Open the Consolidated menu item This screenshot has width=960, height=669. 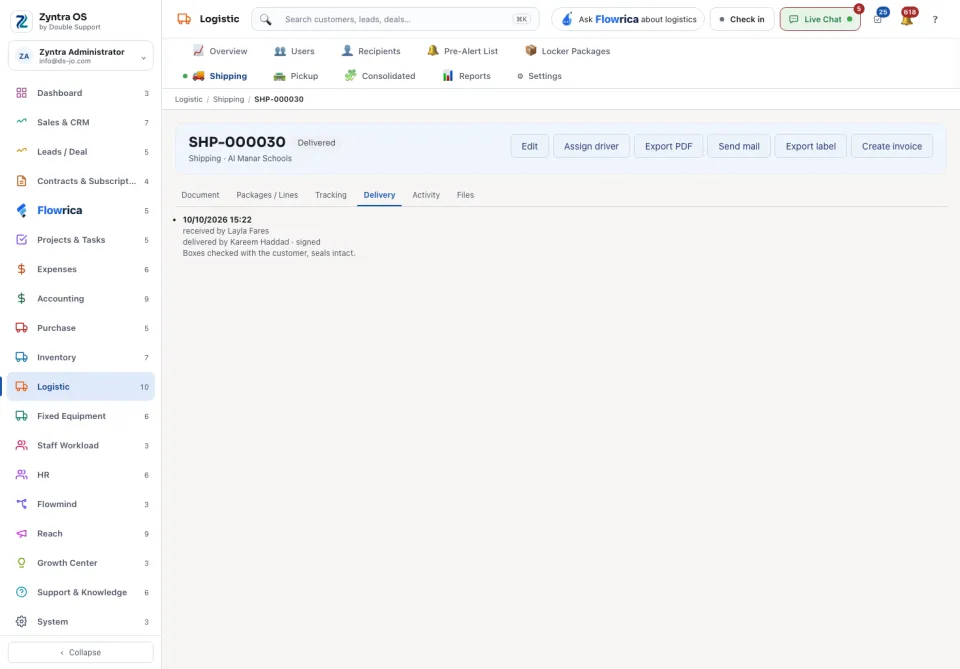tap(380, 76)
